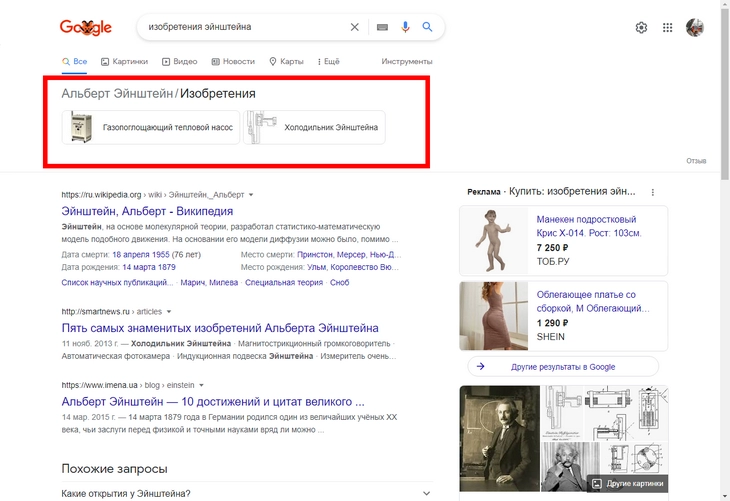Click ТОБ.РУ seller name
This screenshot has width=730, height=501.
point(553,262)
